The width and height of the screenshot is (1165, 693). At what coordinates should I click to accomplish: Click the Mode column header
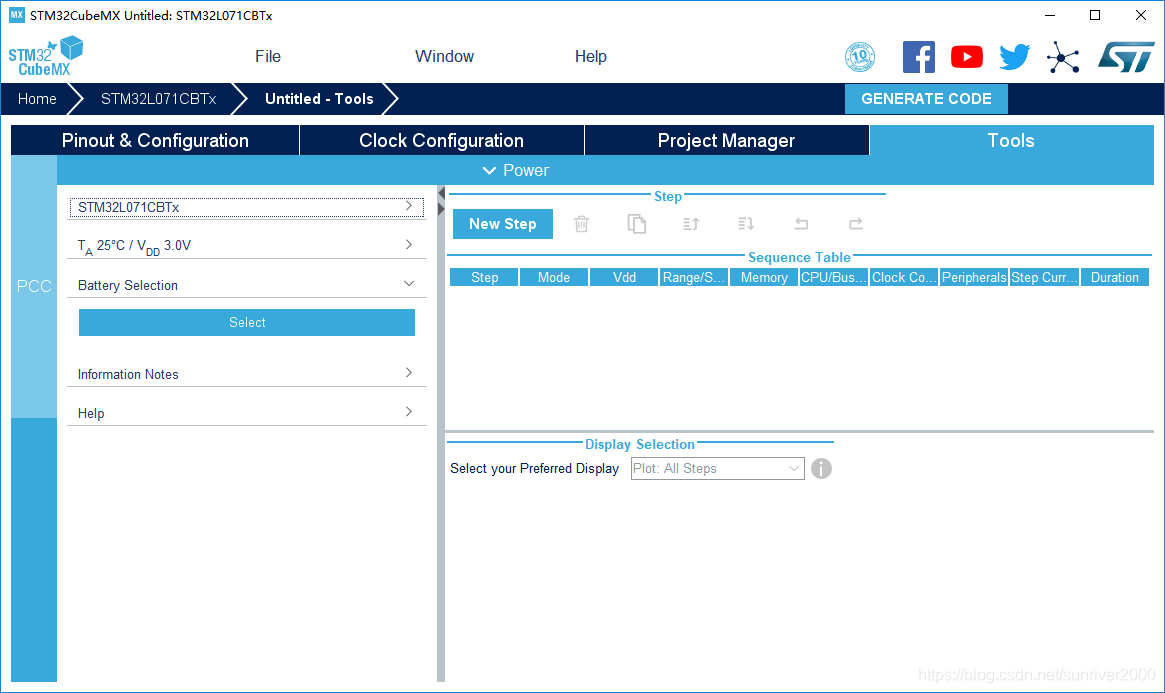(554, 277)
